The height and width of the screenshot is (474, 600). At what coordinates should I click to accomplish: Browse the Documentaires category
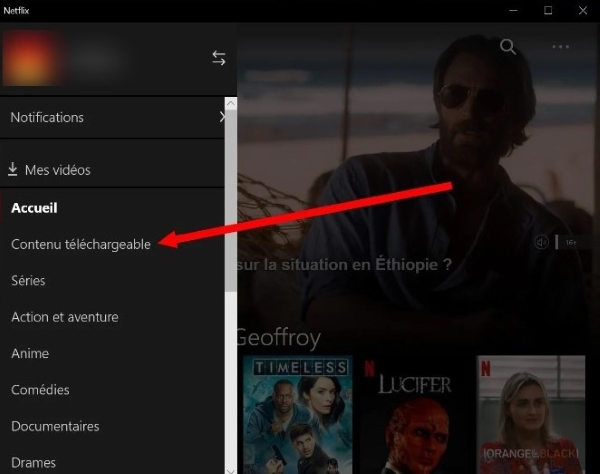coord(55,426)
